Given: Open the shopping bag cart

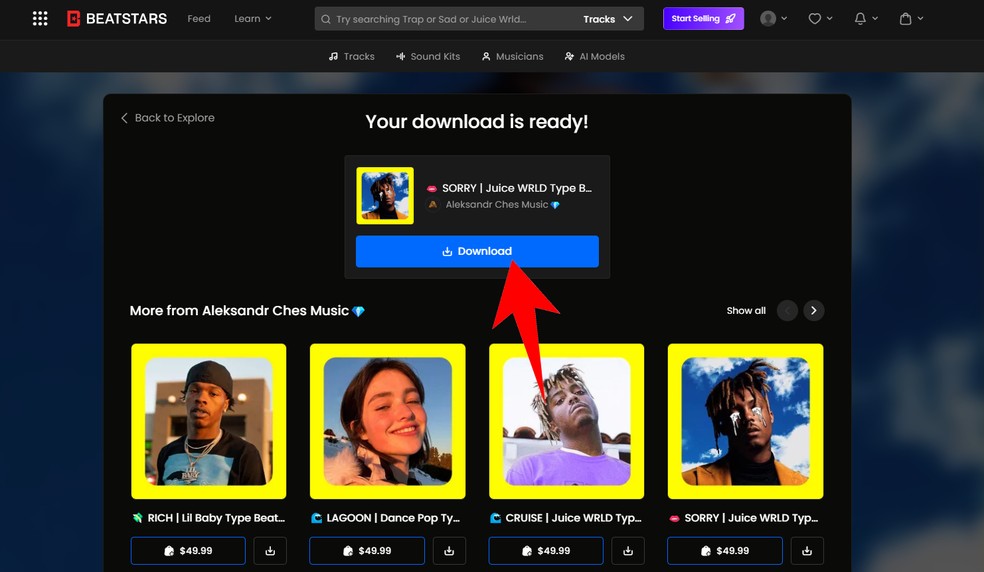Looking at the screenshot, I should coord(905,19).
